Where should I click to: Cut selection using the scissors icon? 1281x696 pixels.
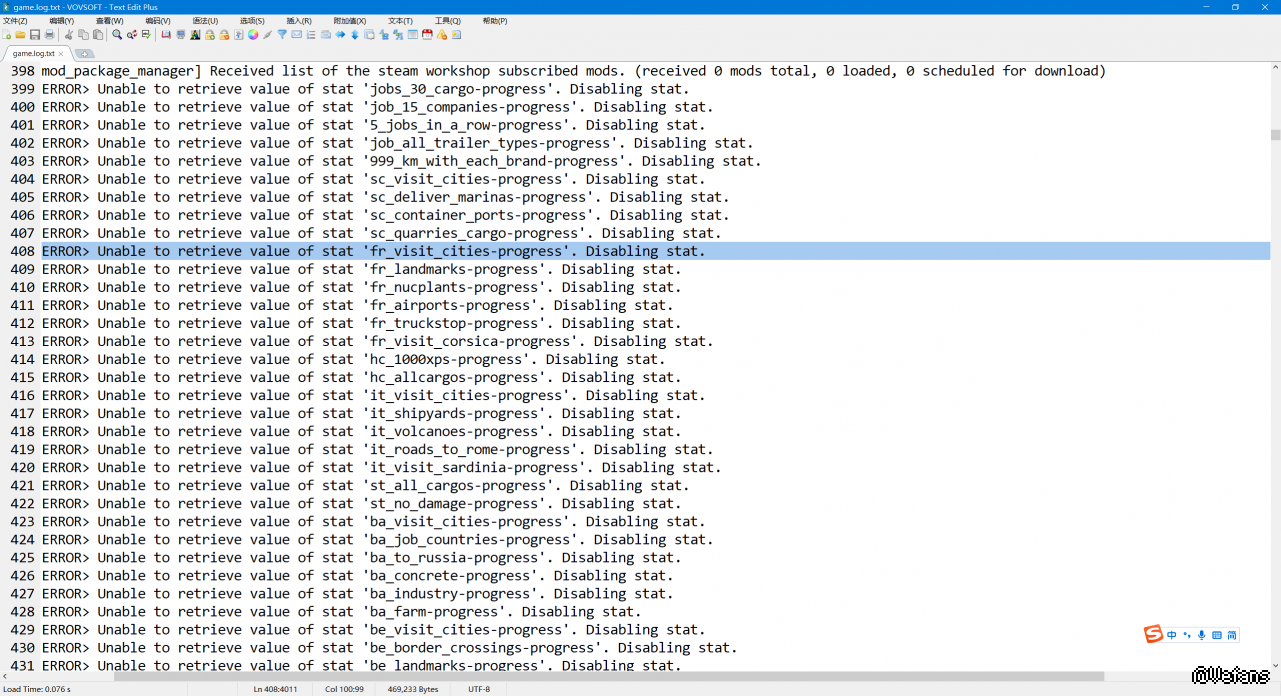coord(68,34)
